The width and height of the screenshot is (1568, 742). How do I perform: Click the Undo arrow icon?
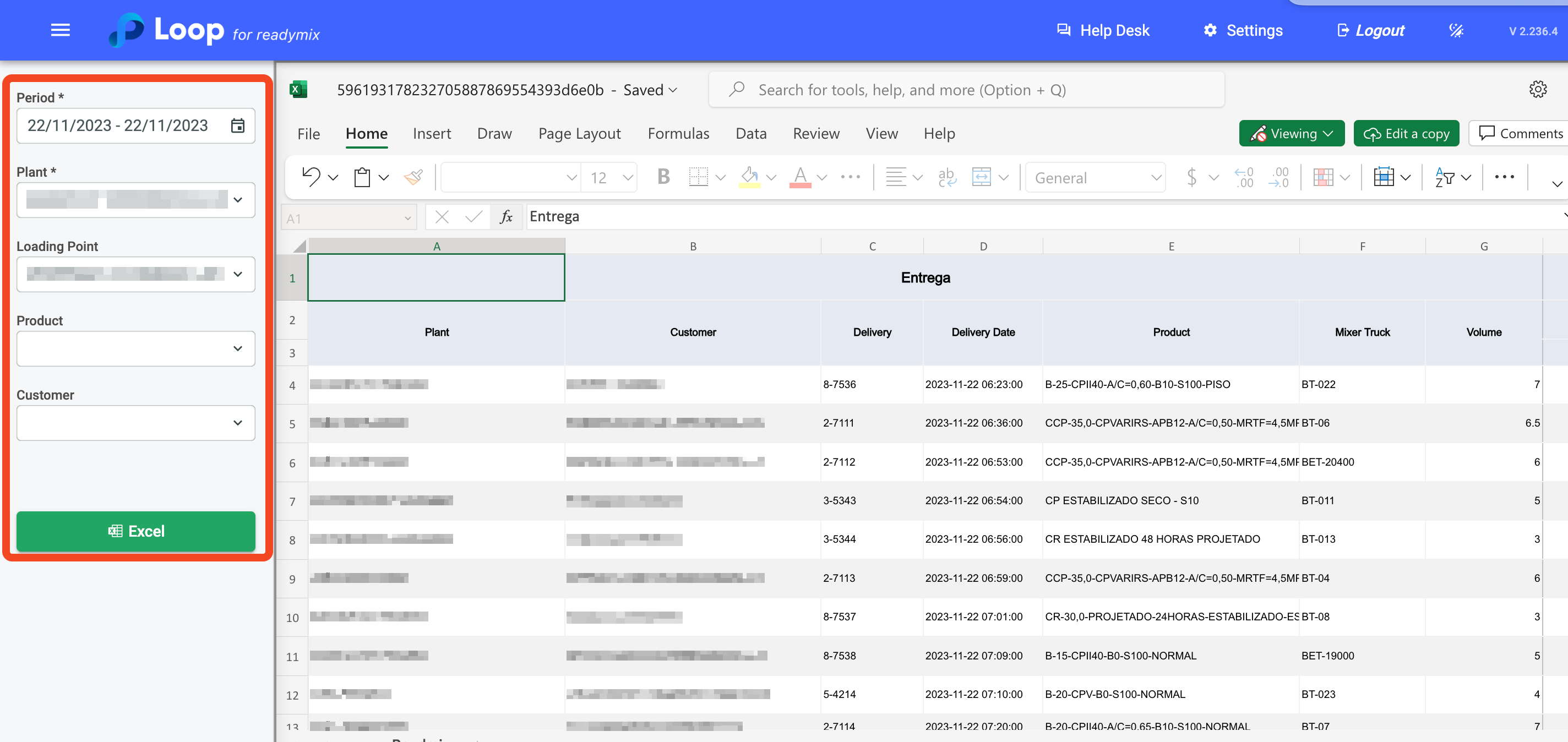[x=311, y=177]
